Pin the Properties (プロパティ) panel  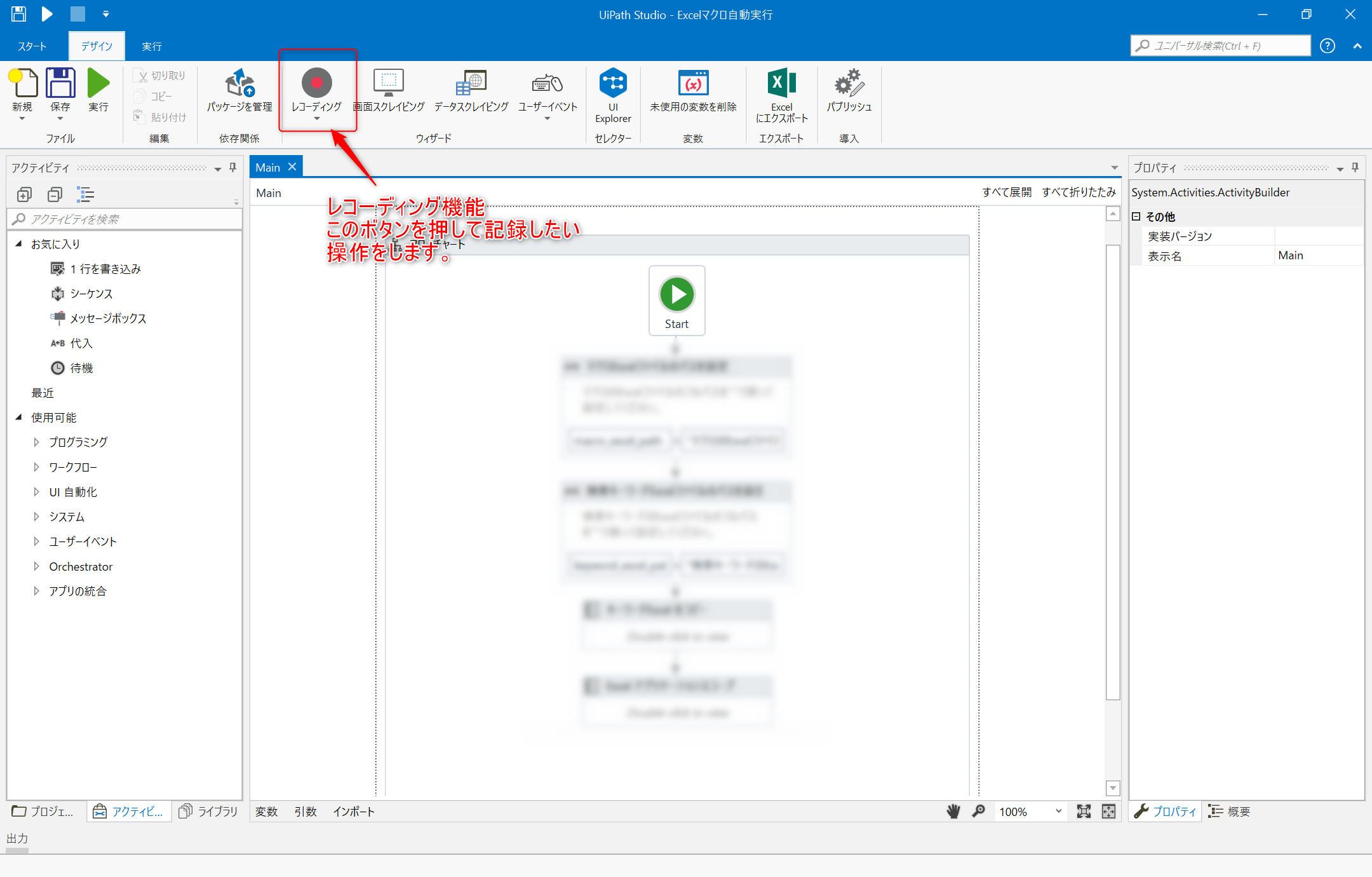coord(1355,168)
